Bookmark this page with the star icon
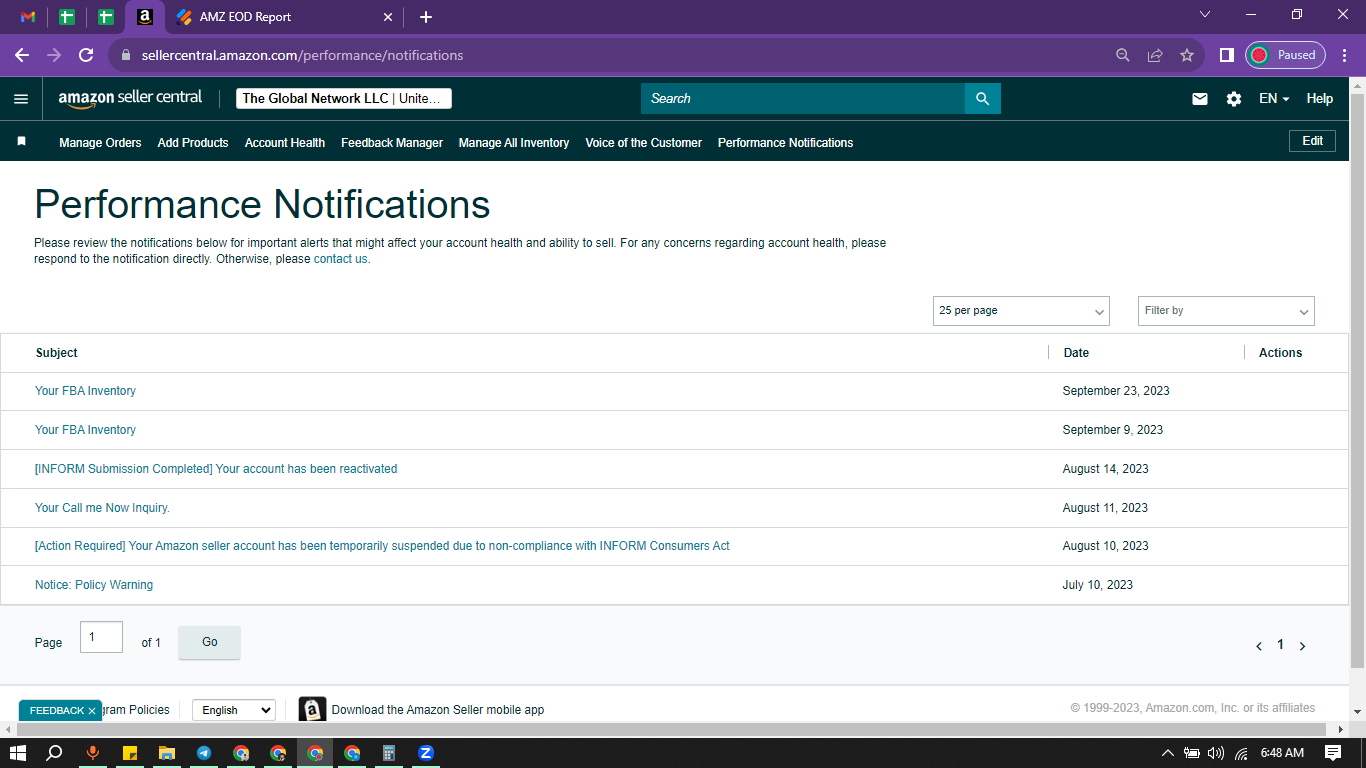 pos(1187,55)
